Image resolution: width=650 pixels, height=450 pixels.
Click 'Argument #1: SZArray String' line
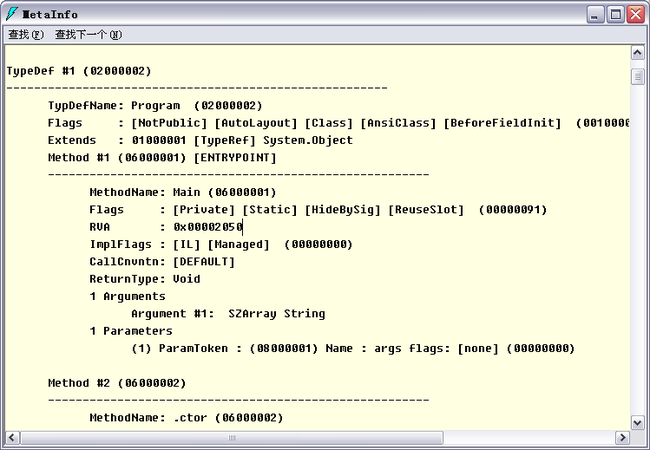click(228, 314)
